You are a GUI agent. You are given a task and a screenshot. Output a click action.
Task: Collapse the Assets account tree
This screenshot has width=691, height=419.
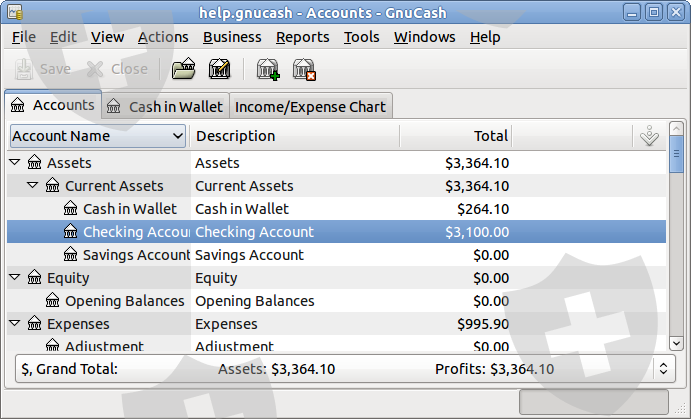click(x=15, y=163)
